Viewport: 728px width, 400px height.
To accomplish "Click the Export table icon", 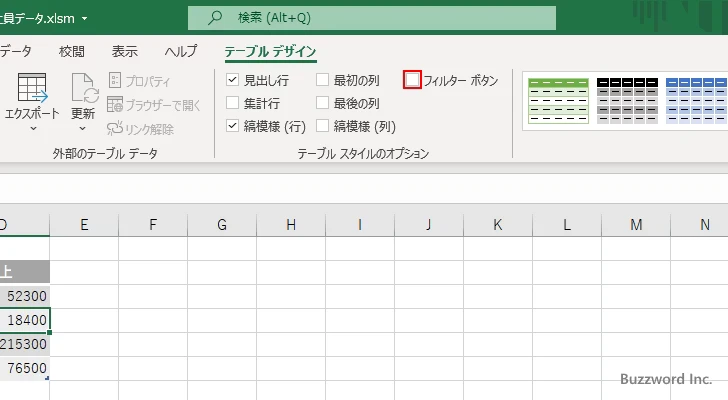I will pos(32,88).
